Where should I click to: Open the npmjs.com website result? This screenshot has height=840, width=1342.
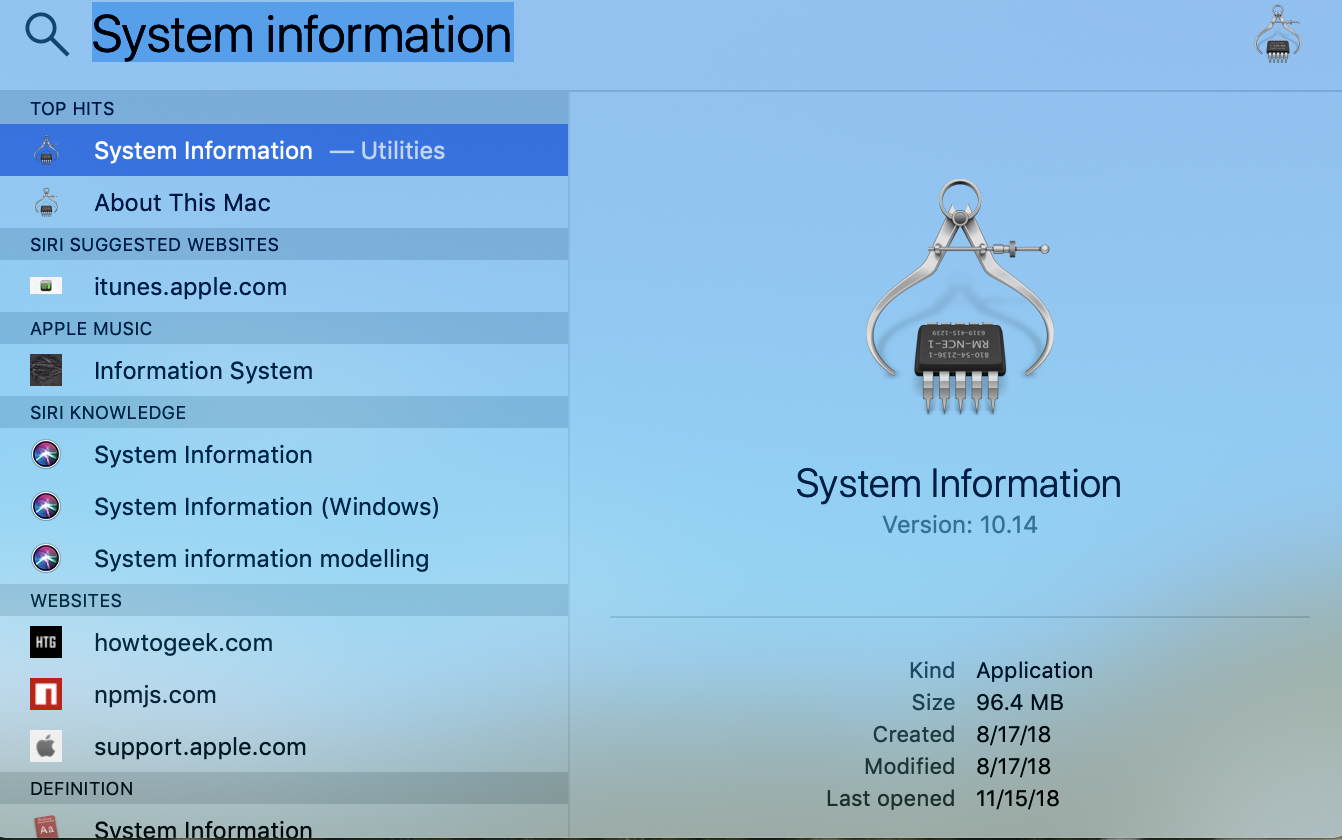pos(284,694)
